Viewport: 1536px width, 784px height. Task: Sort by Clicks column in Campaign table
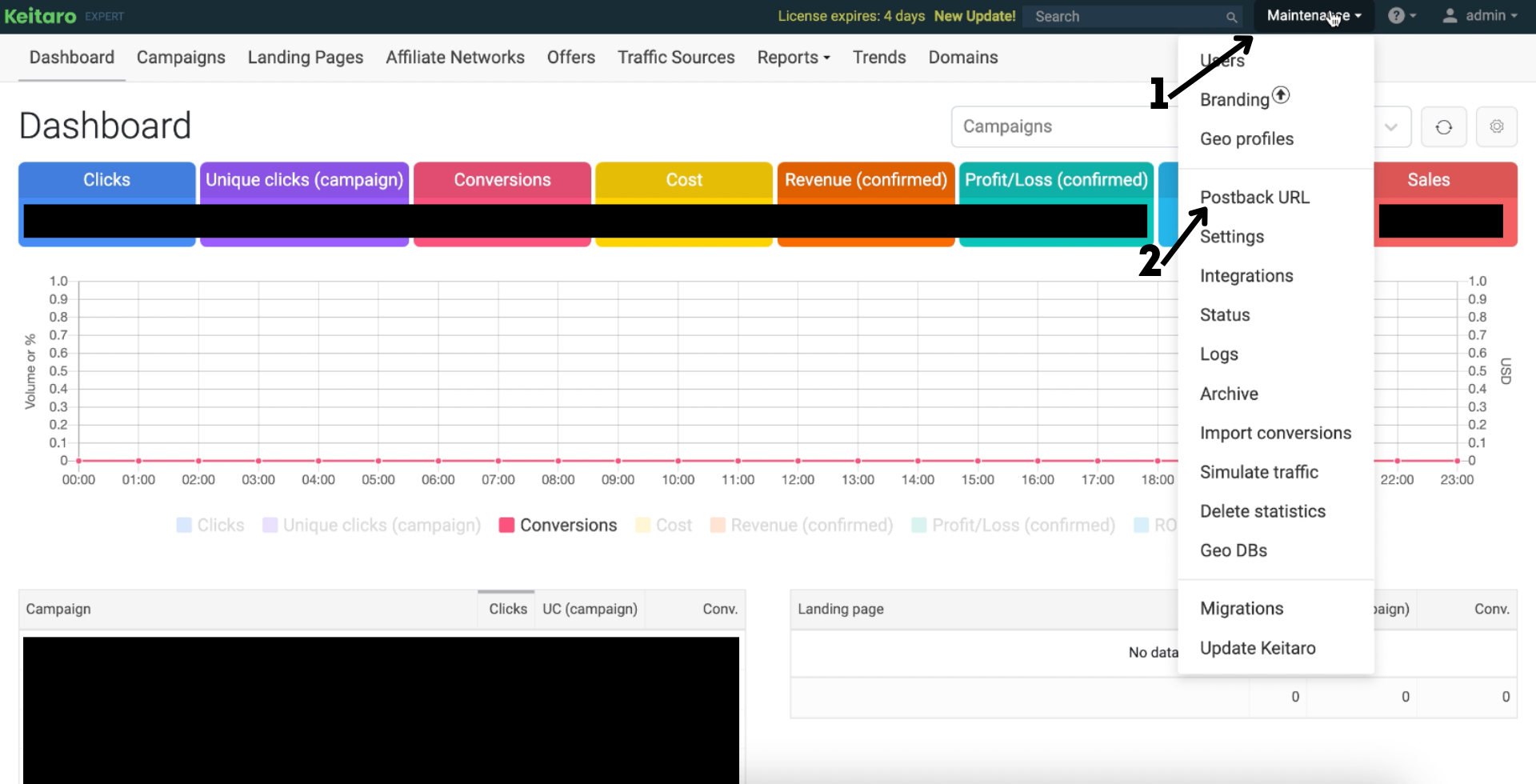pyautogui.click(x=507, y=609)
